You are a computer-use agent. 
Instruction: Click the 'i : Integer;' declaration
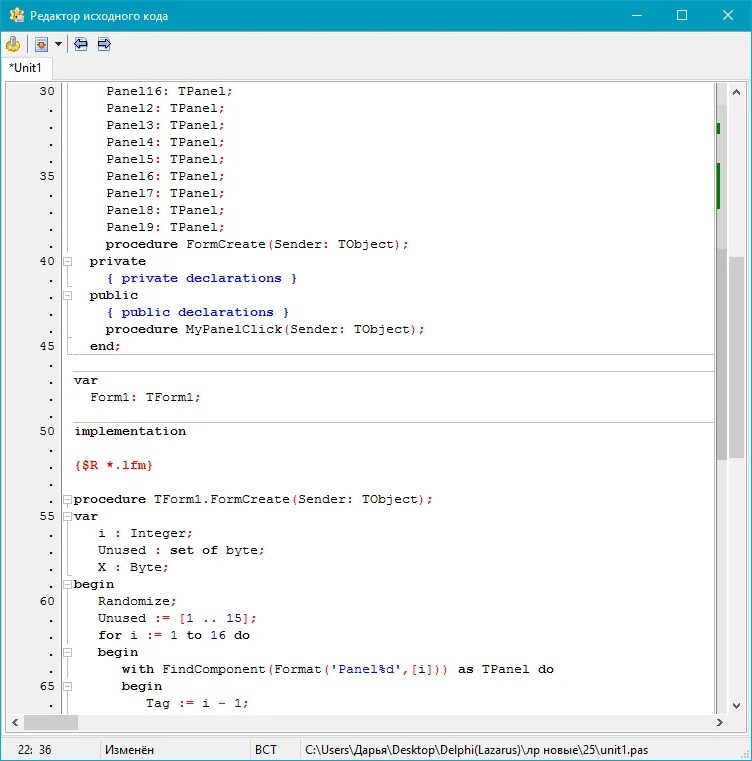(145, 533)
